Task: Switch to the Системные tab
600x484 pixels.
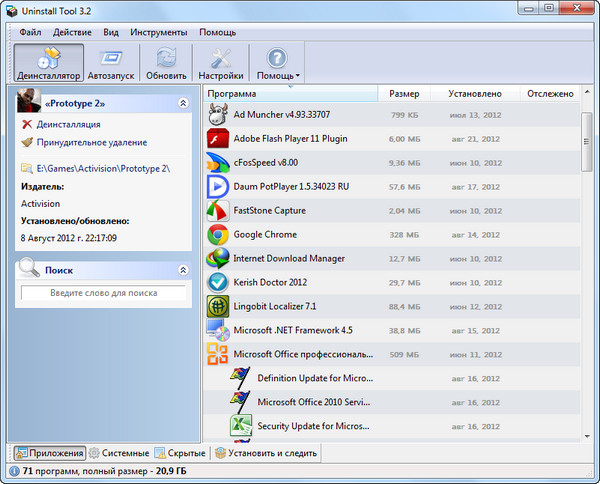Action: click(120, 453)
